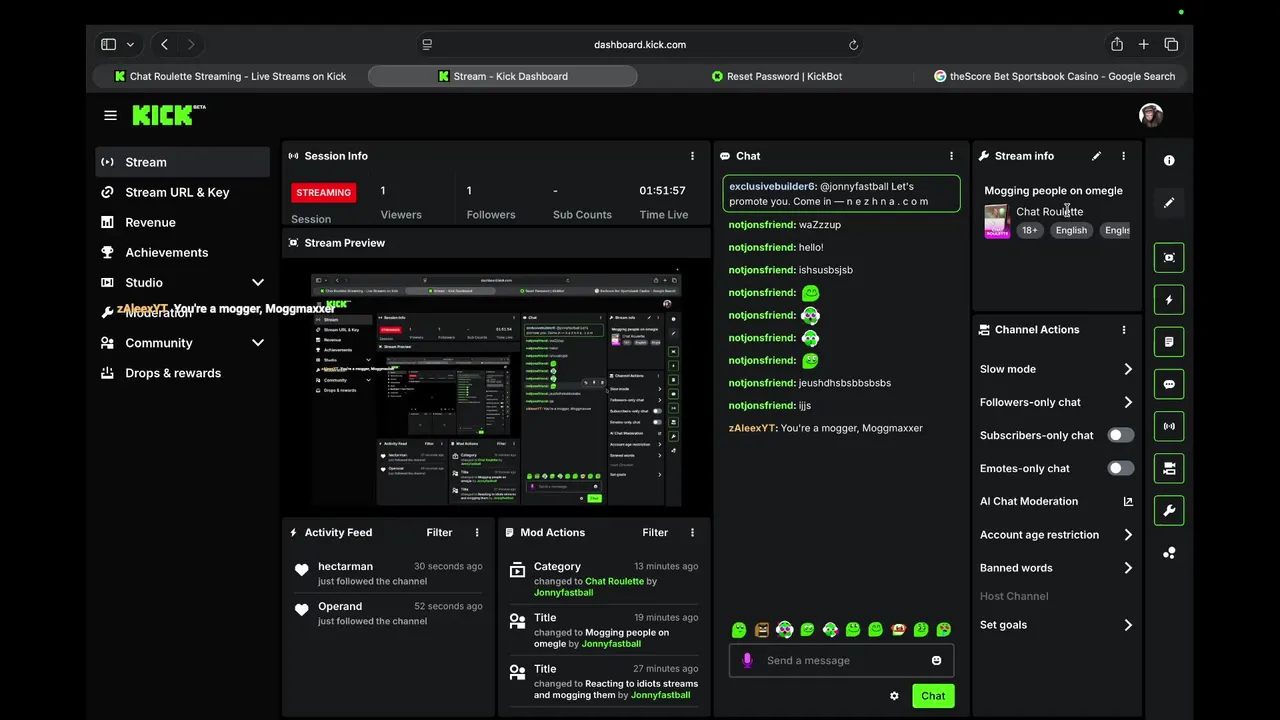
Task: Toggle the mod actions note icon in right sidebar
Action: 1169,342
